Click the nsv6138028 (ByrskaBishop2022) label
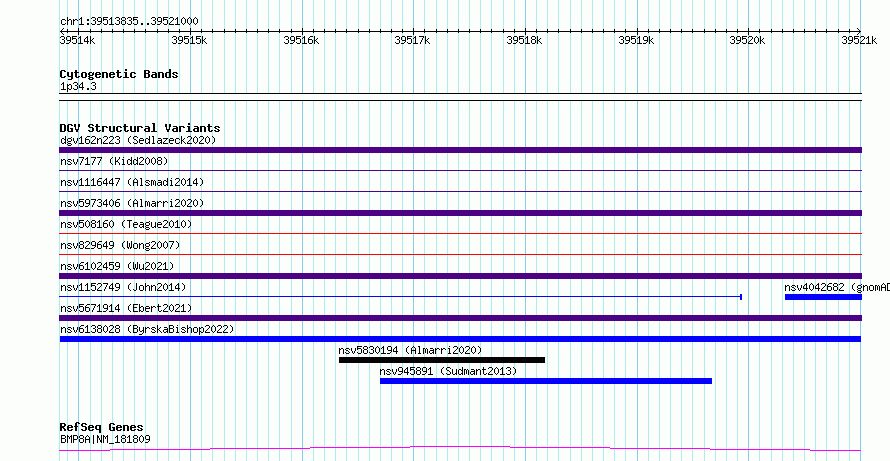The width and height of the screenshot is (890, 461). (147, 329)
